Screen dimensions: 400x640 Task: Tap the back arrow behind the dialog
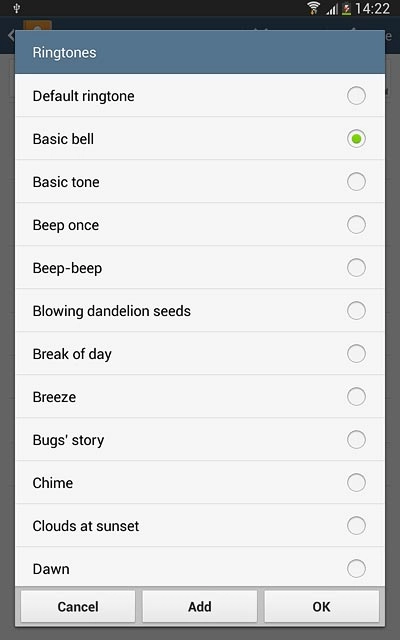(x=11, y=36)
